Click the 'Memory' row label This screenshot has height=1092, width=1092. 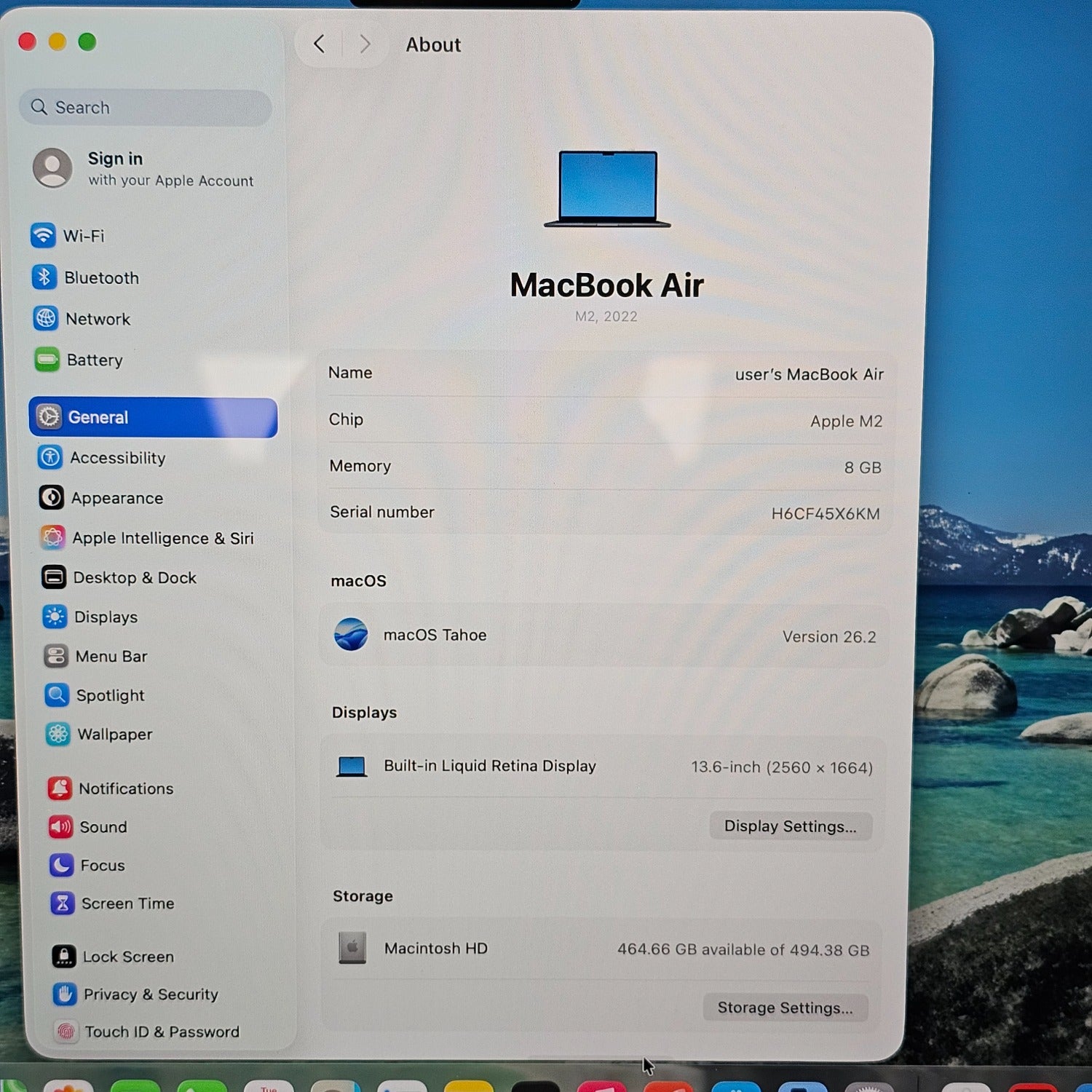[x=360, y=466]
